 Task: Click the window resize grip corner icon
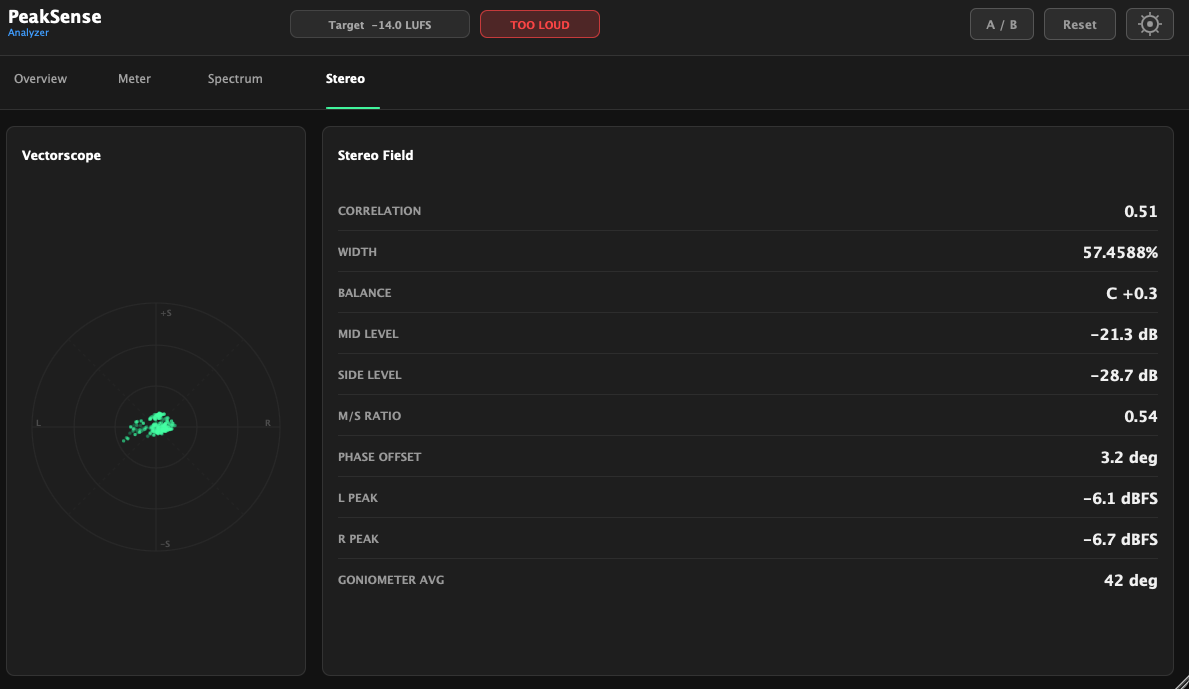coord(1181,681)
